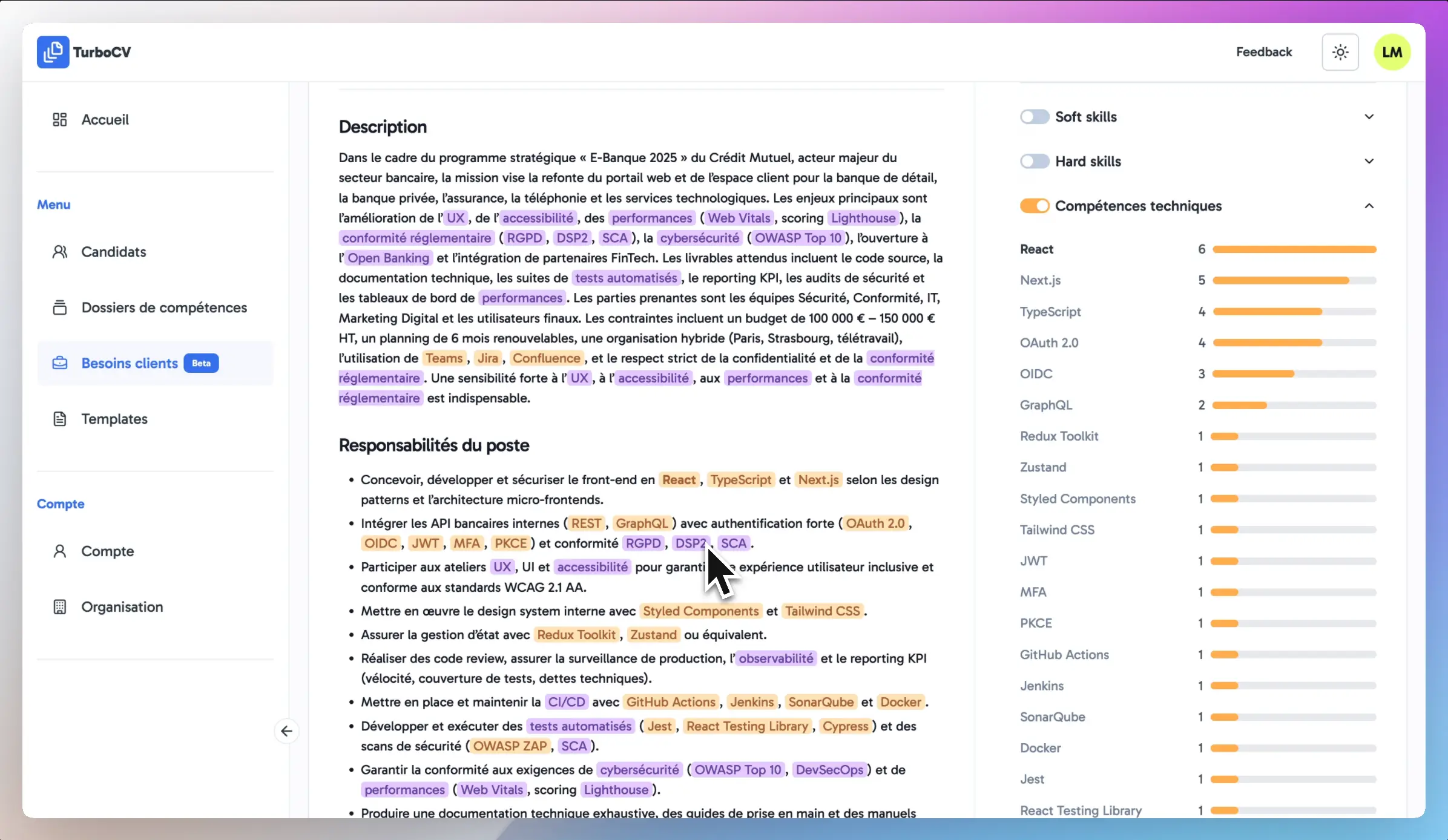Click the Jest row in skills list
The width and height of the screenshot is (1448, 840).
1198,779
